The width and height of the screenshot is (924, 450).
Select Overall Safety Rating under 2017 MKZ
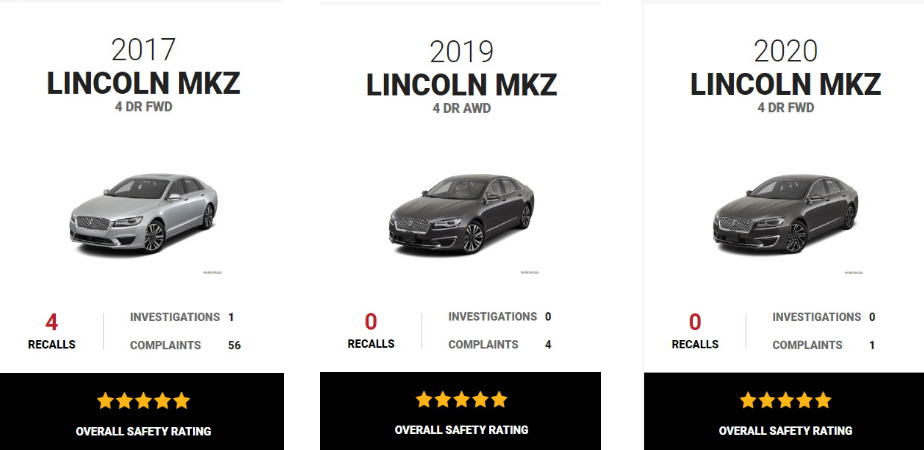pyautogui.click(x=143, y=431)
